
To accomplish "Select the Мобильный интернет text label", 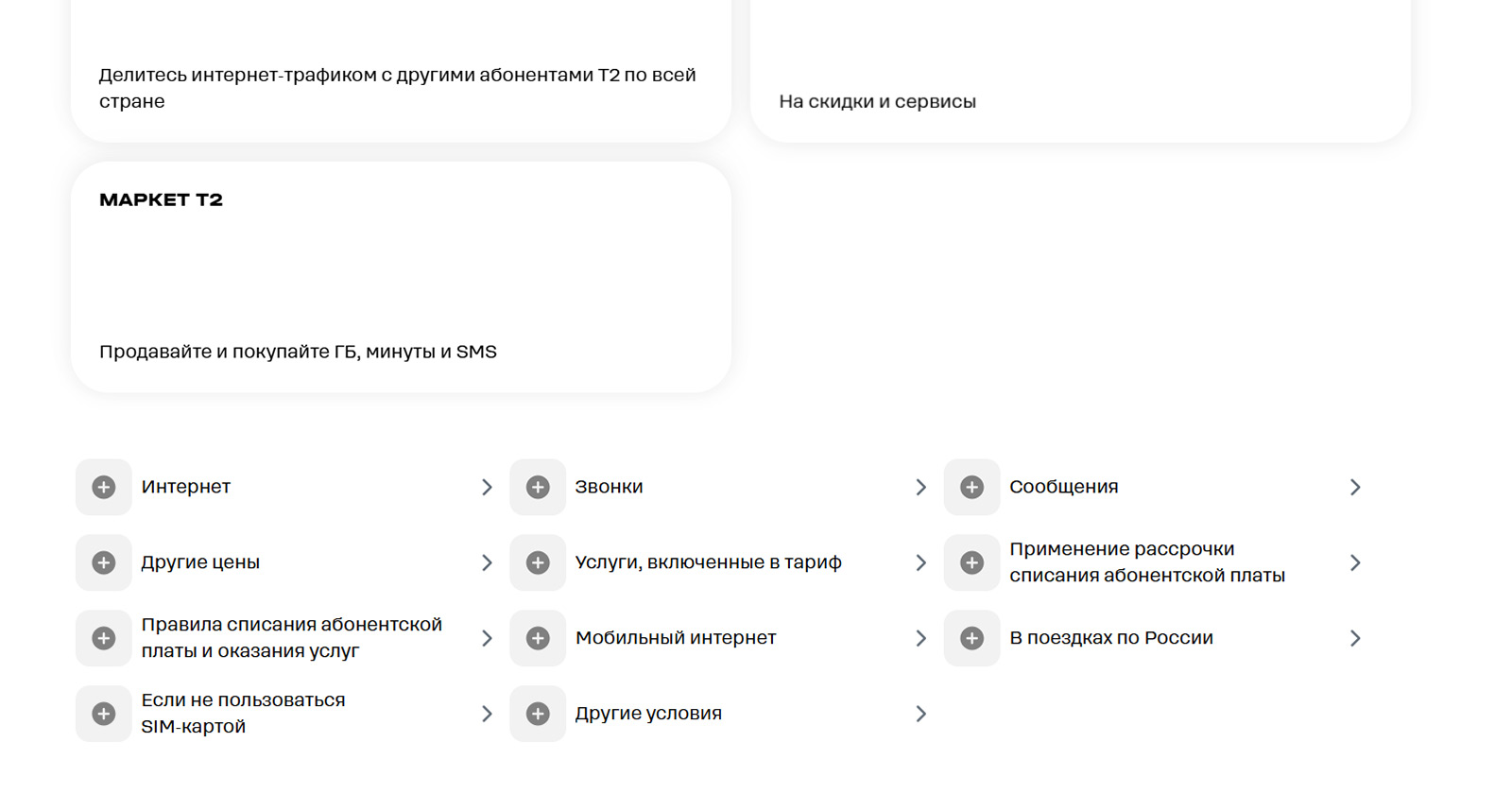I will pos(676,638).
